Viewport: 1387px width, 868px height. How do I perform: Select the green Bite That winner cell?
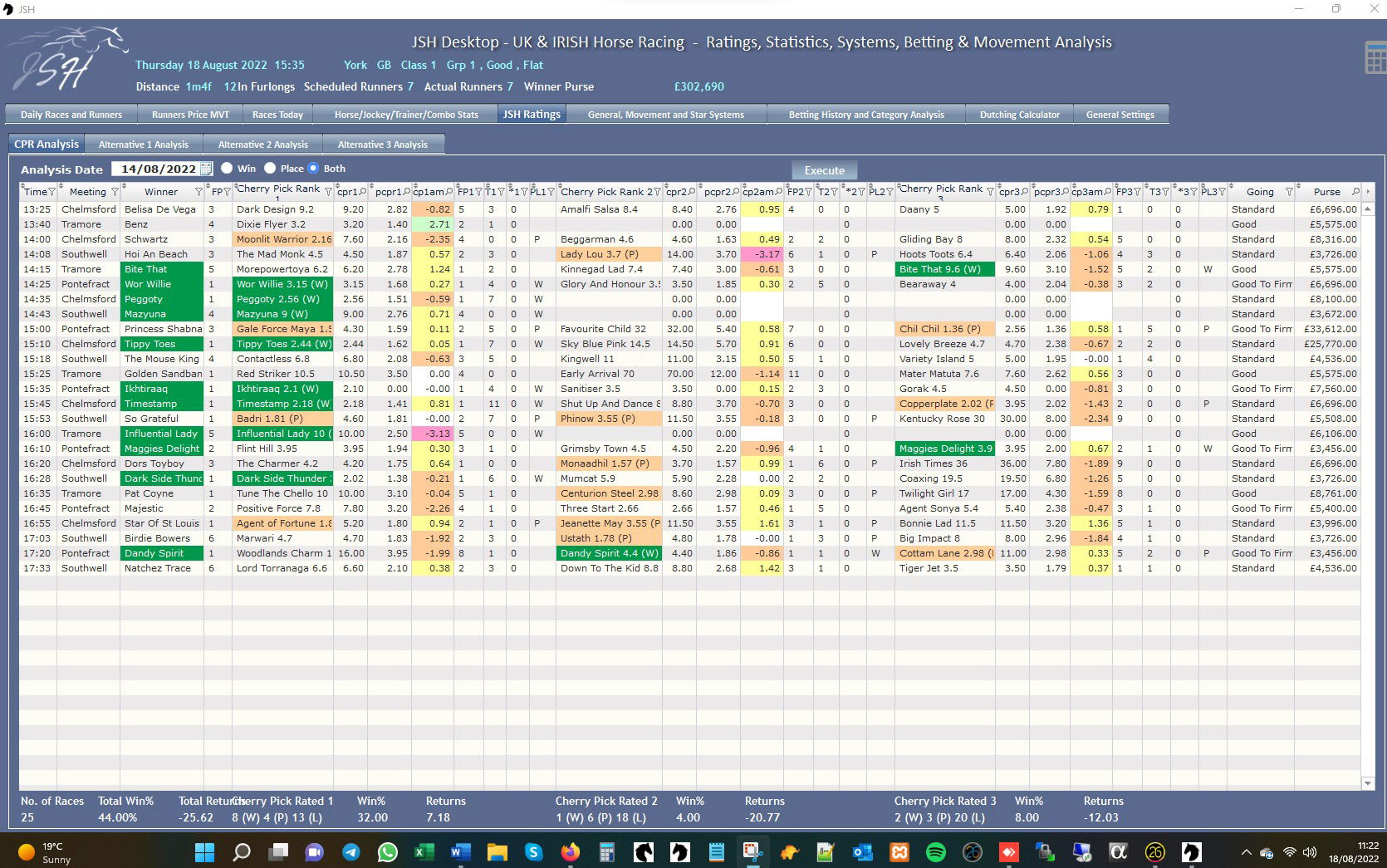pyautogui.click(x=162, y=269)
